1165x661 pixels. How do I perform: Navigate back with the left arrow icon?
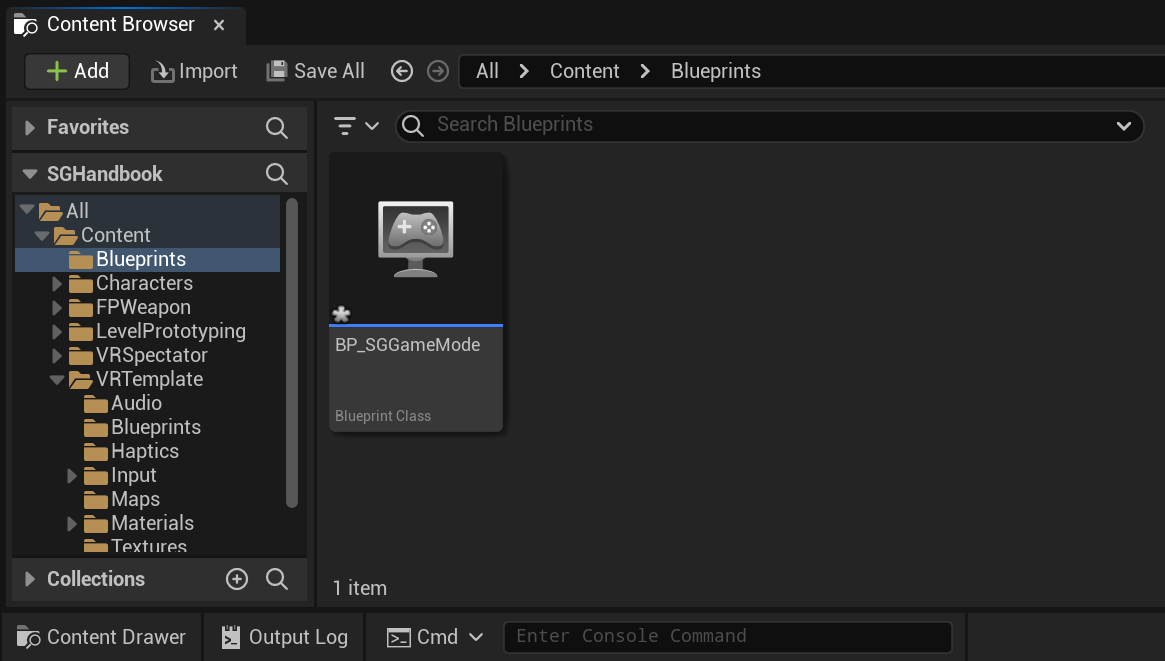click(402, 71)
